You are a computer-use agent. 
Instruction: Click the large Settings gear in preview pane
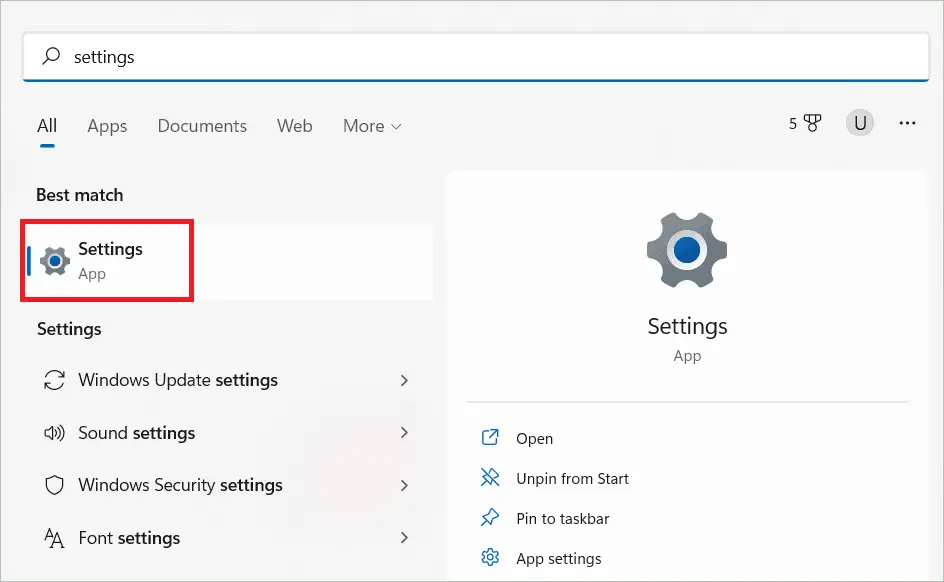(687, 250)
